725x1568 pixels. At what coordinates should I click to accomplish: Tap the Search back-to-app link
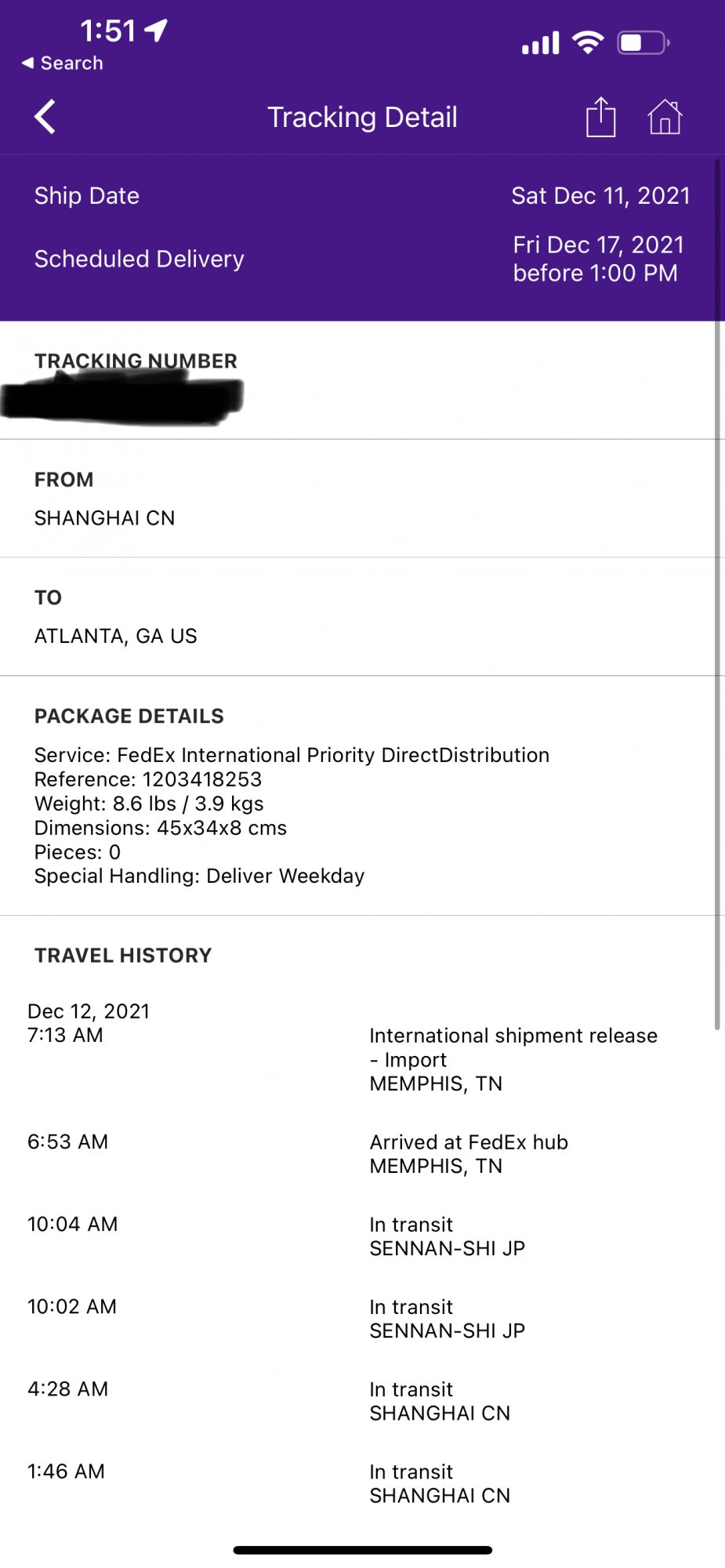click(x=63, y=64)
